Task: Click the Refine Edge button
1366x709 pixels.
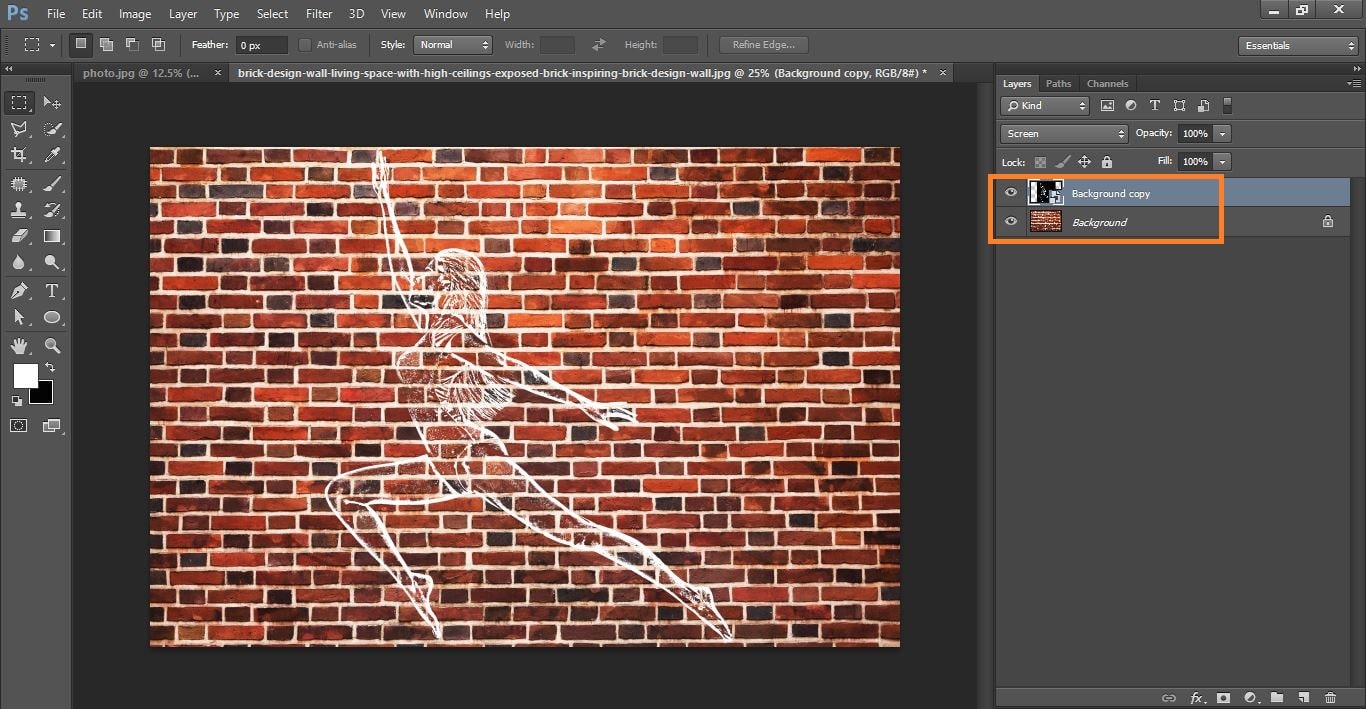Action: pyautogui.click(x=764, y=45)
